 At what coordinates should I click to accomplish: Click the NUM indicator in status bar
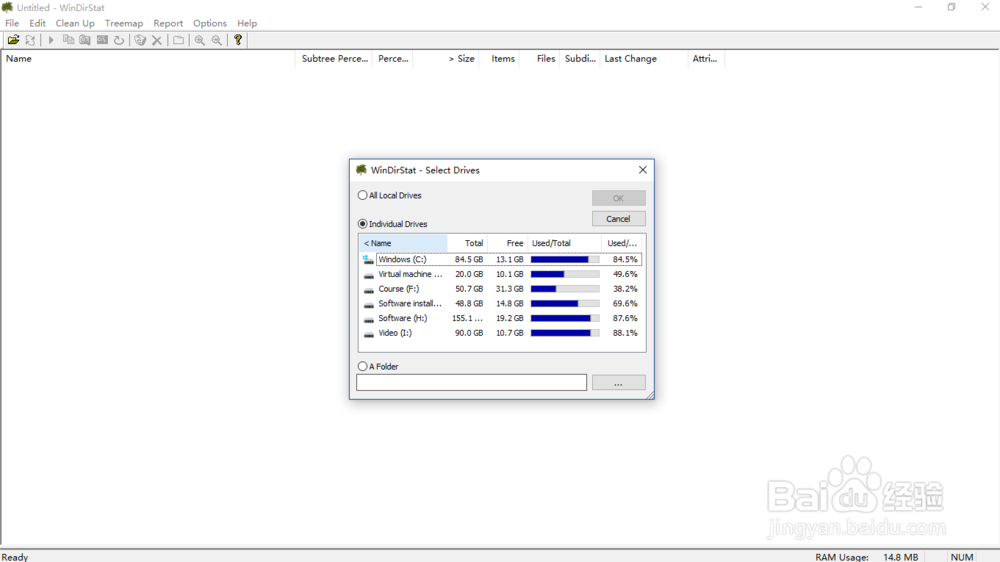click(x=962, y=557)
